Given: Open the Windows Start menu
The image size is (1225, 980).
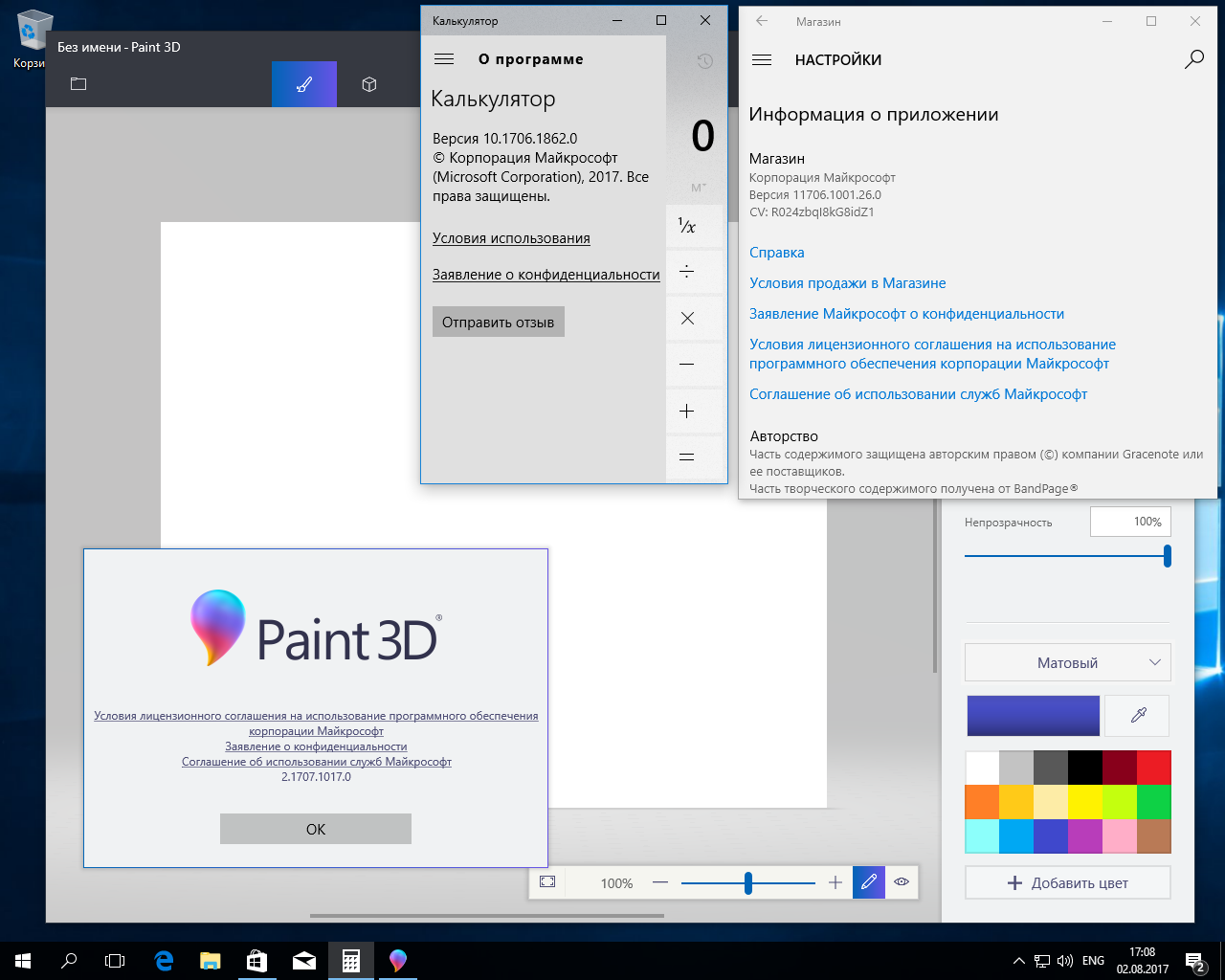Looking at the screenshot, I should point(23,961).
